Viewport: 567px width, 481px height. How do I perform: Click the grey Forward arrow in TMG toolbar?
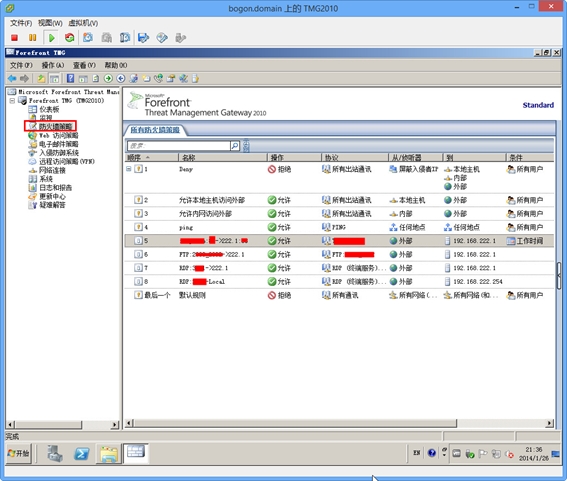pyautogui.click(x=25, y=78)
